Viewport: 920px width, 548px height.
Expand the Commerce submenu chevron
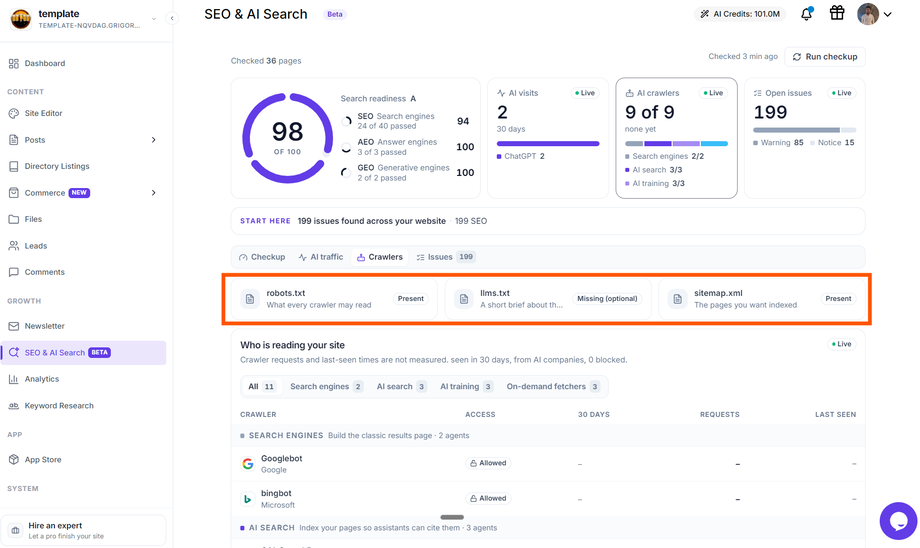coord(153,192)
